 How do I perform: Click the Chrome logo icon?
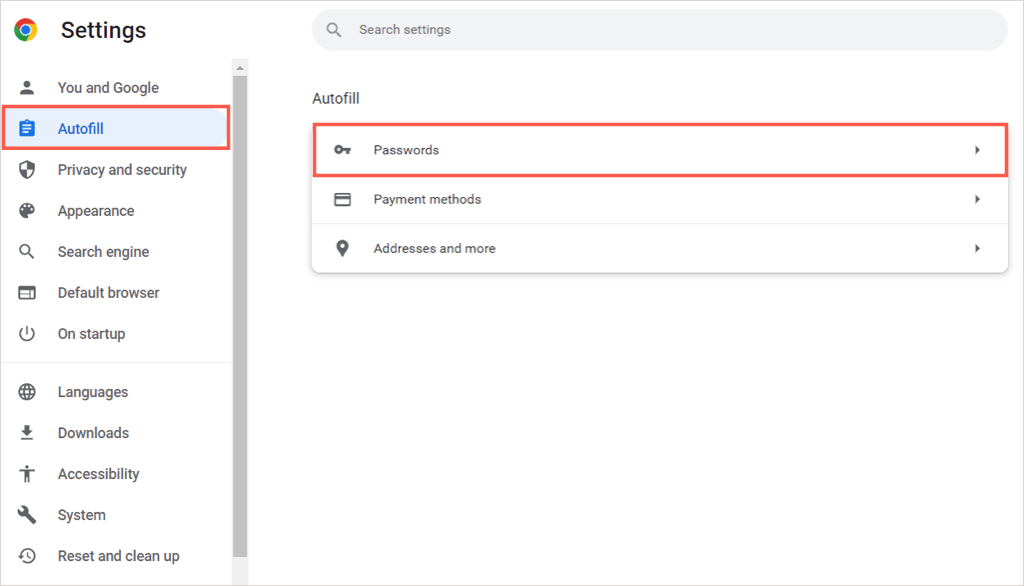[x=26, y=30]
